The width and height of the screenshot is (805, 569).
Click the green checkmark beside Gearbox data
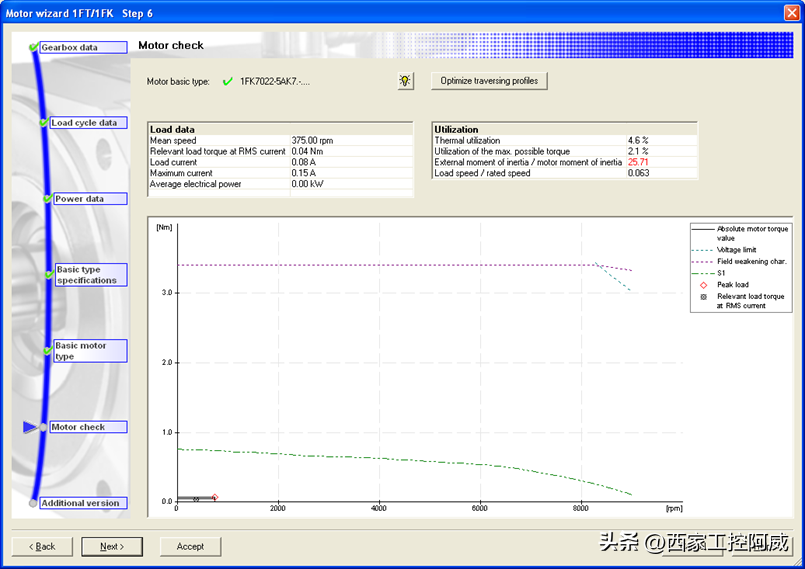tap(35, 47)
